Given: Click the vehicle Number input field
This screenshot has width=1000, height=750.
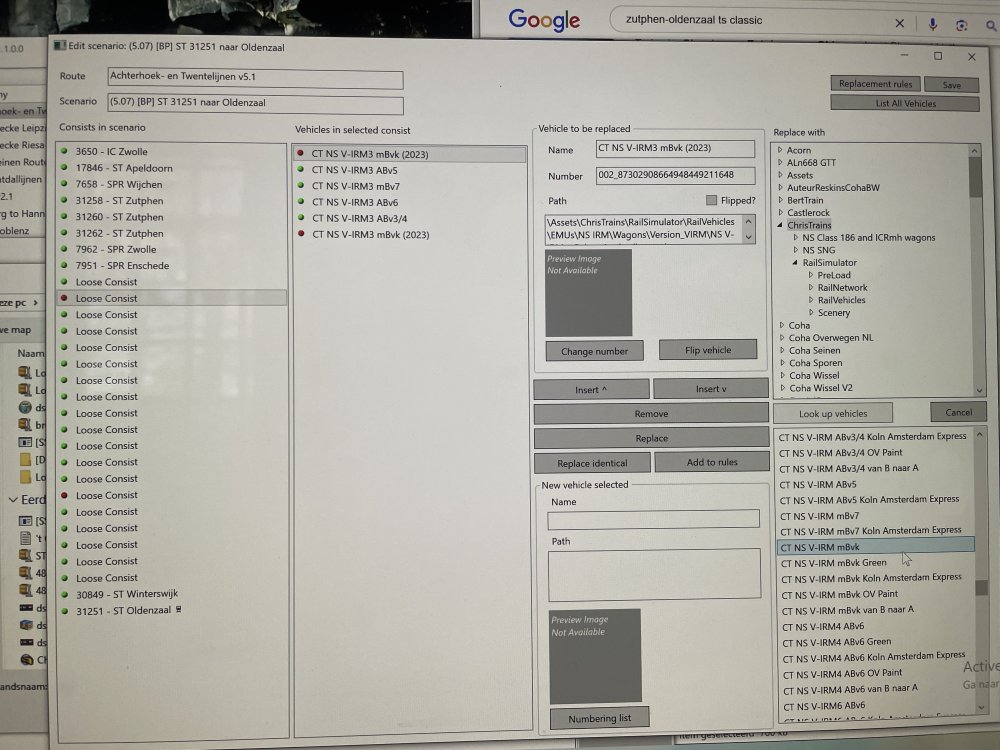Looking at the screenshot, I should point(675,175).
